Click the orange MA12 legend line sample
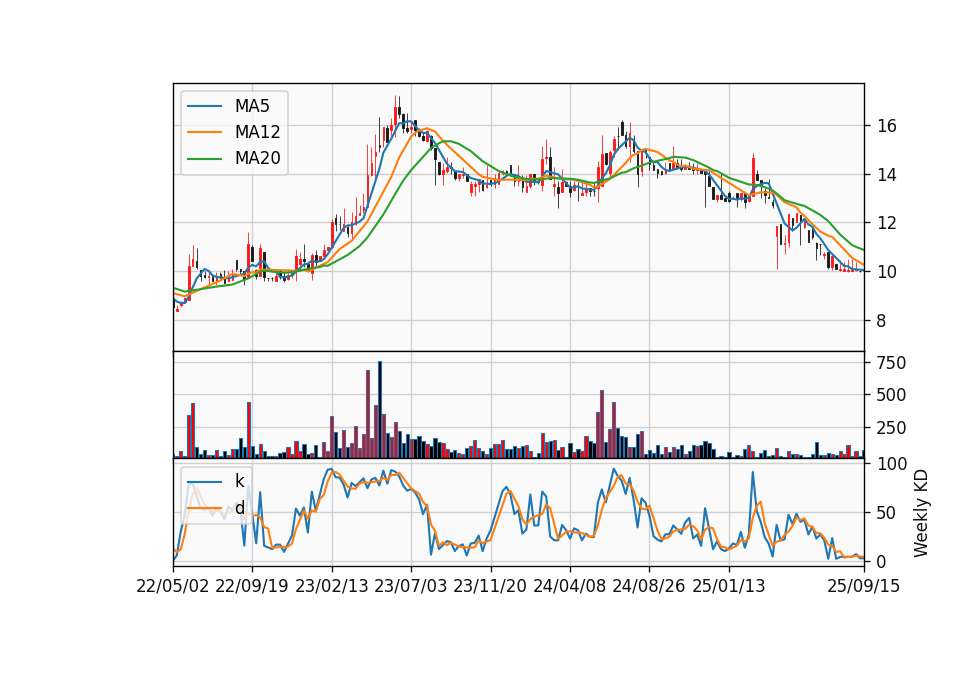The image size is (960, 690). (204, 132)
